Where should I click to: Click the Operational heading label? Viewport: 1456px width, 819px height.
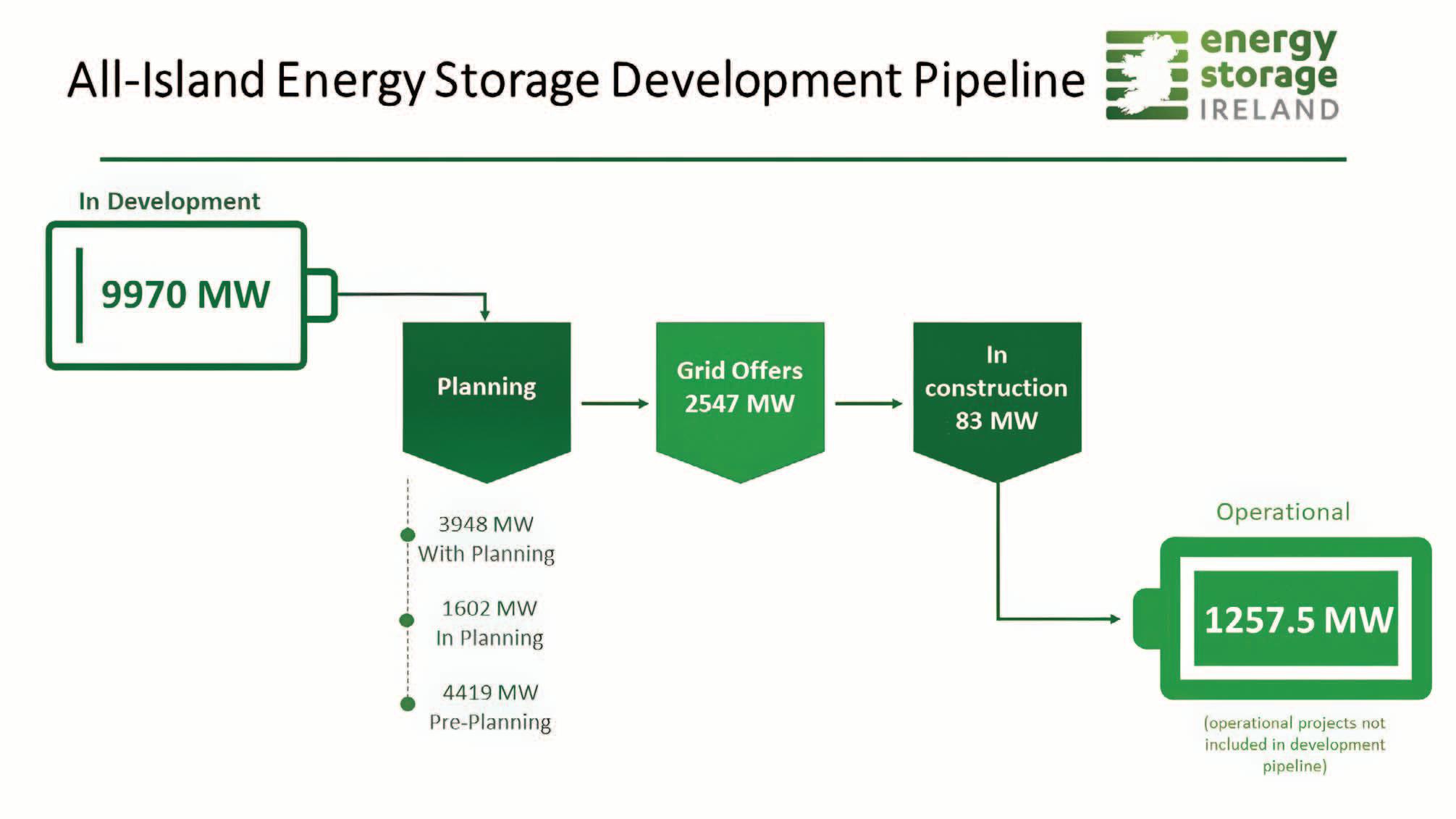pos(1282,512)
